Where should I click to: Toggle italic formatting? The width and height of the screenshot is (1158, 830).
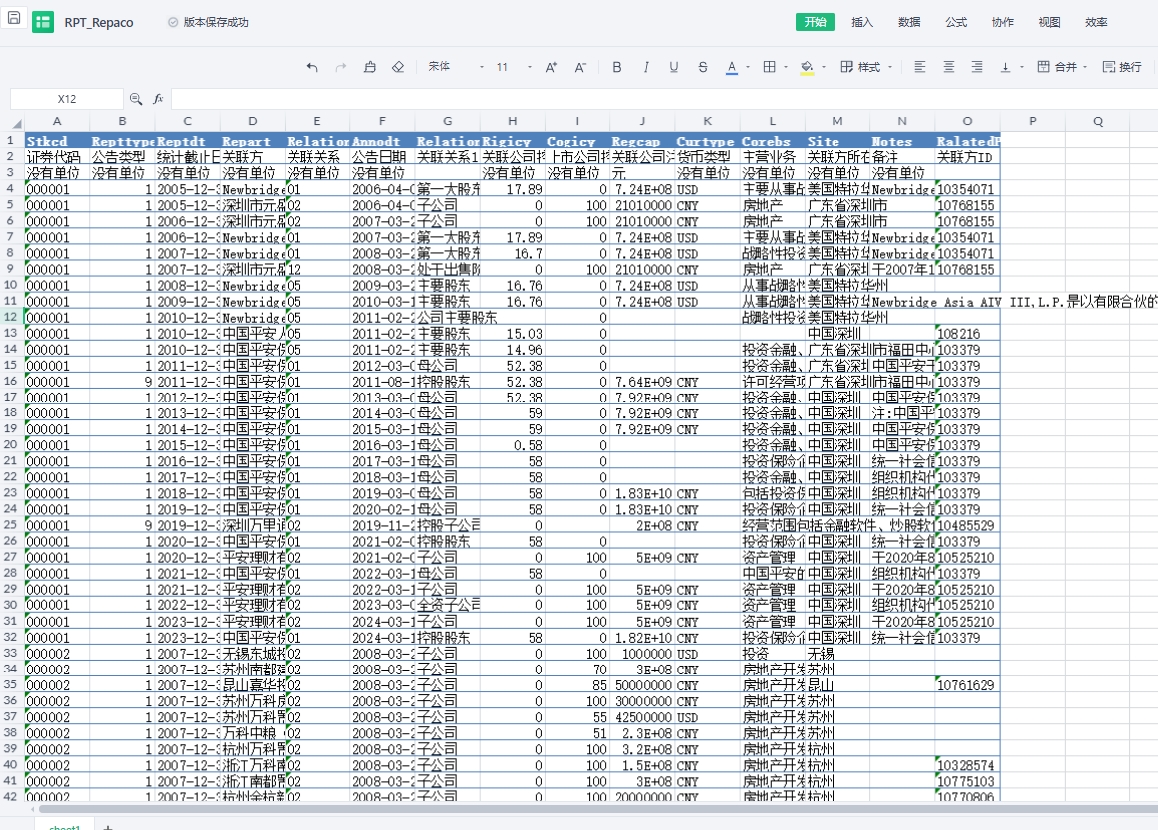[x=645, y=67]
